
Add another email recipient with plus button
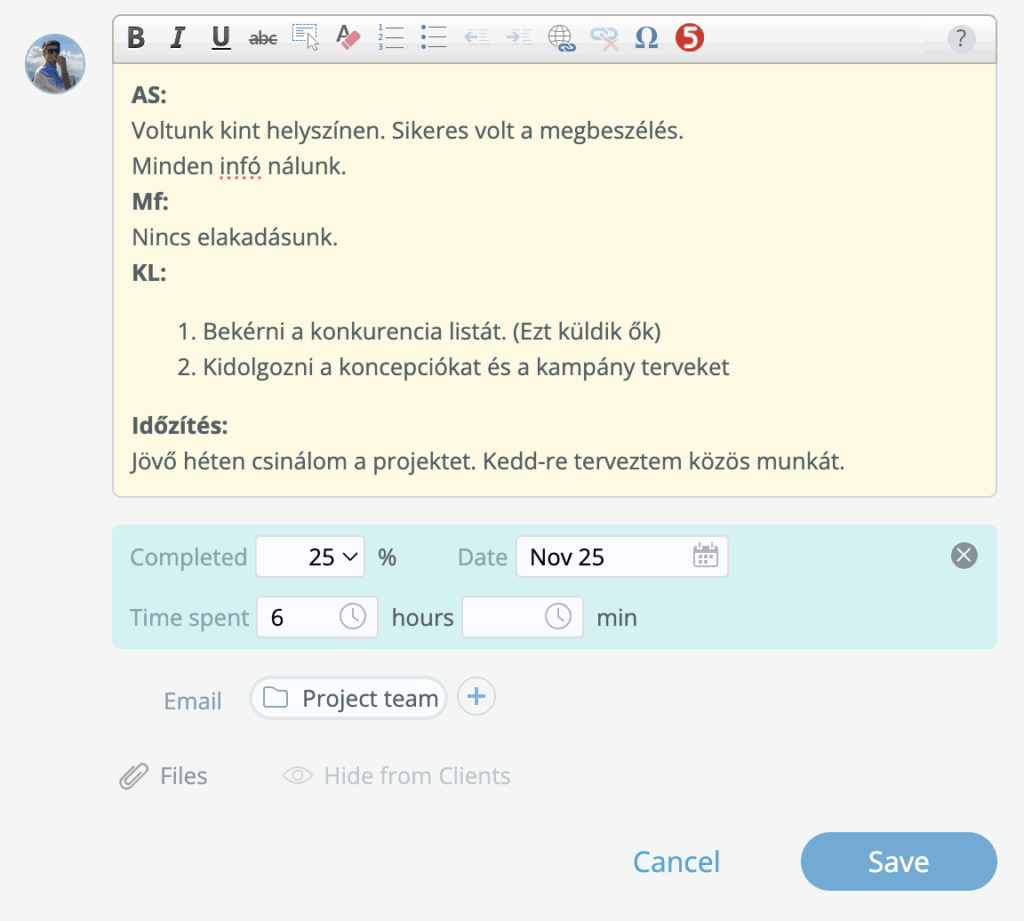[476, 697]
